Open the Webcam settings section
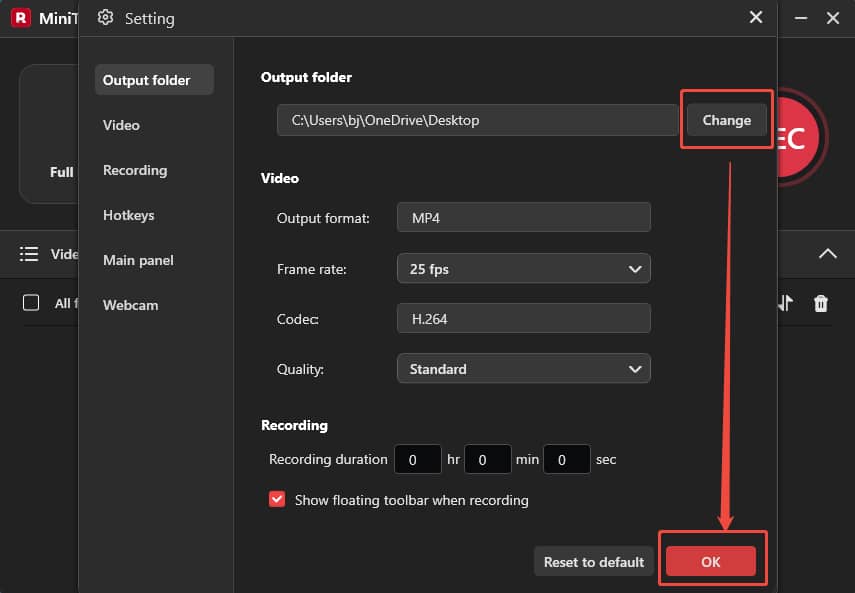 [x=130, y=305]
